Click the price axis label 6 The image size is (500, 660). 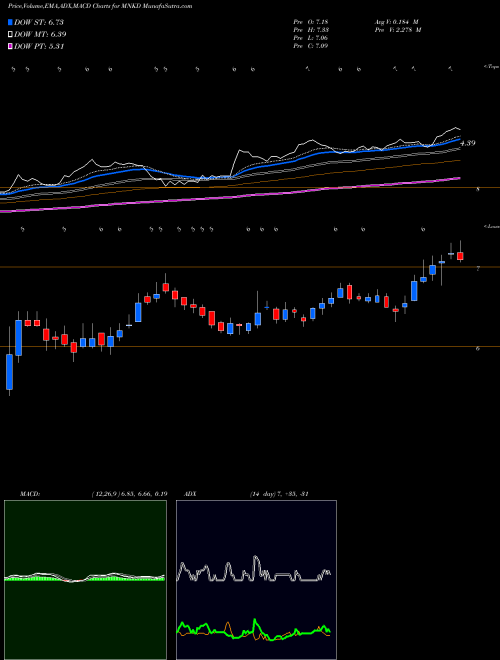coord(478,348)
